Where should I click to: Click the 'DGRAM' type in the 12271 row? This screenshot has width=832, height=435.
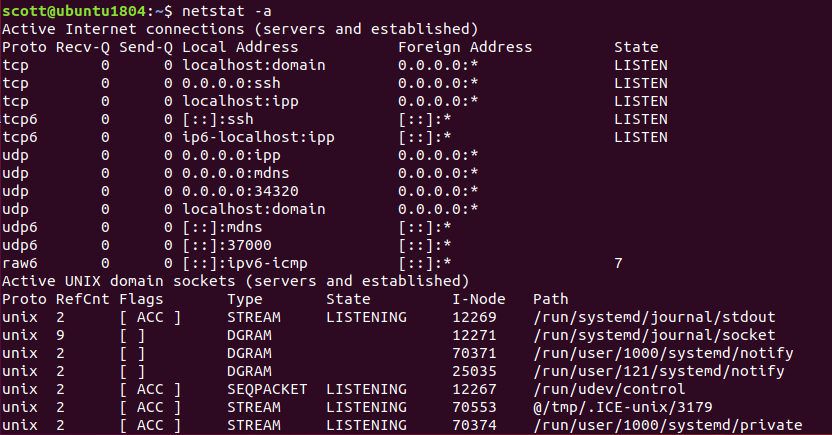(249, 335)
